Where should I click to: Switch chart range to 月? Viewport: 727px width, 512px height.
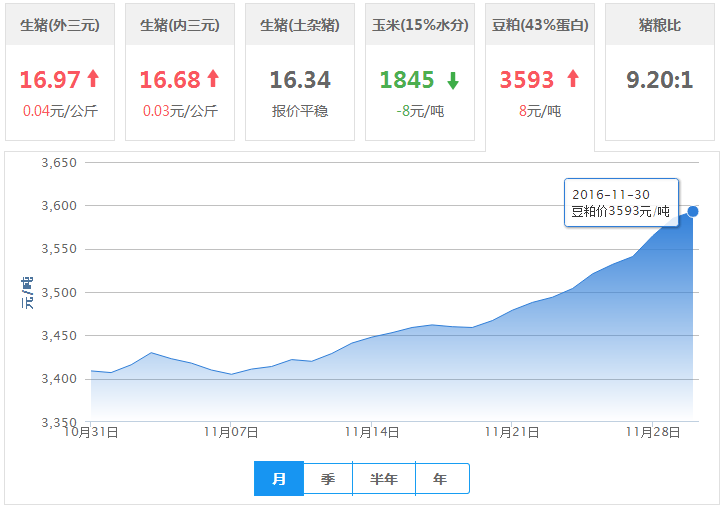tap(279, 479)
